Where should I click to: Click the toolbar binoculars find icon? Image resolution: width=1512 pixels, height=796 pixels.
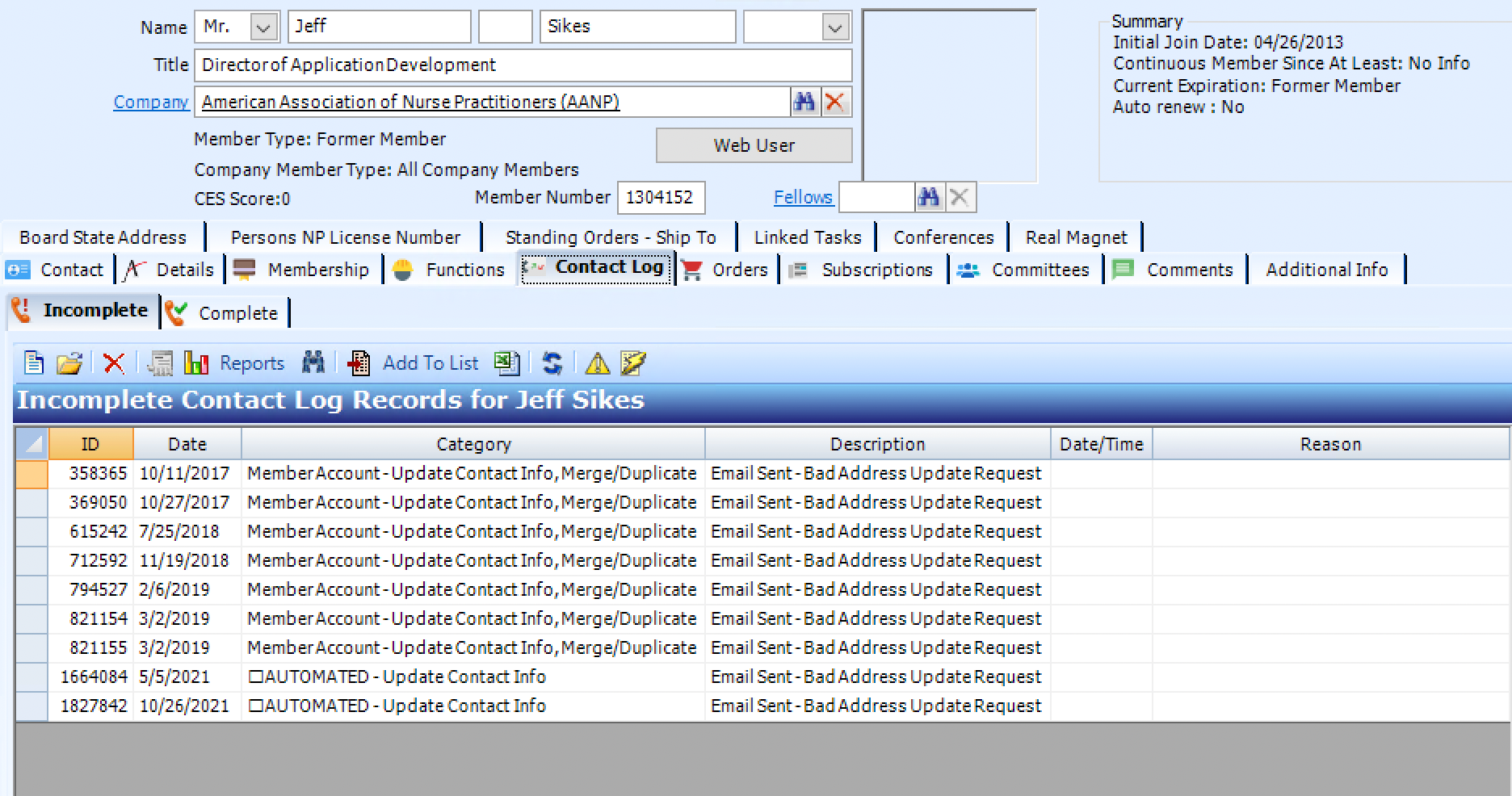click(x=313, y=362)
